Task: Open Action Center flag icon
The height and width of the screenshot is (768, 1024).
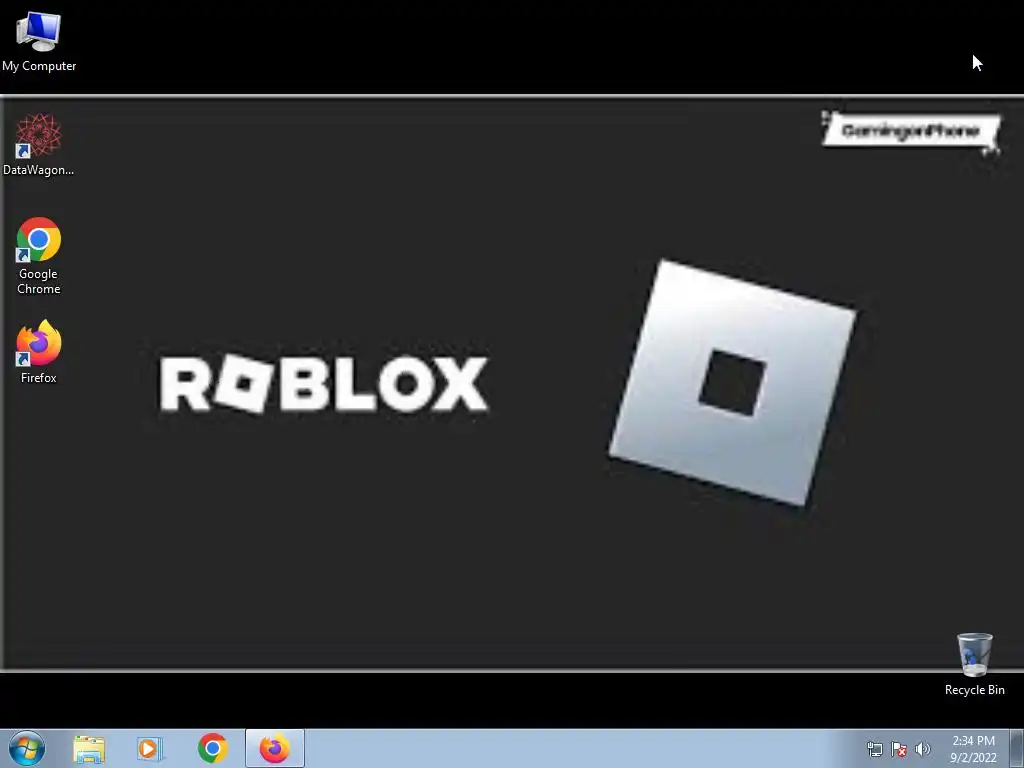Action: (899, 749)
